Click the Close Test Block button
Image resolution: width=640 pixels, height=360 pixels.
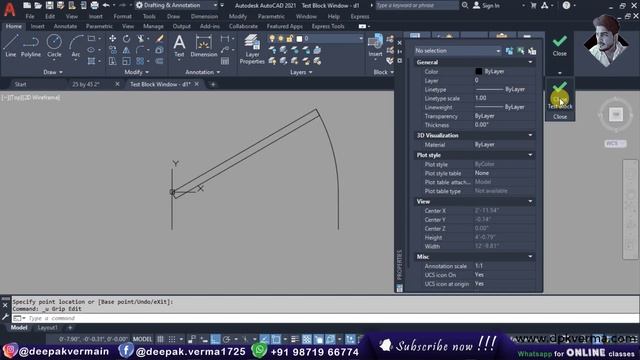(560, 99)
